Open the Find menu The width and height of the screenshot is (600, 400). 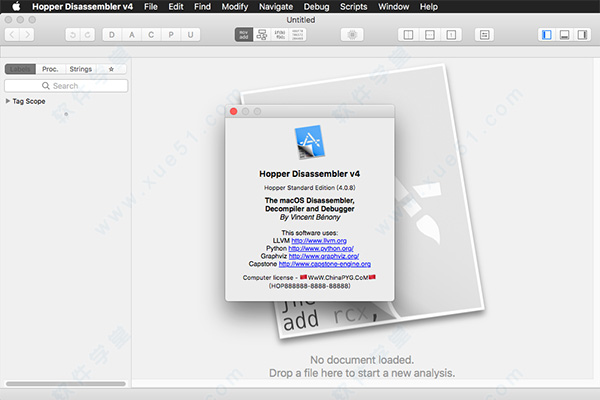click(x=202, y=7)
